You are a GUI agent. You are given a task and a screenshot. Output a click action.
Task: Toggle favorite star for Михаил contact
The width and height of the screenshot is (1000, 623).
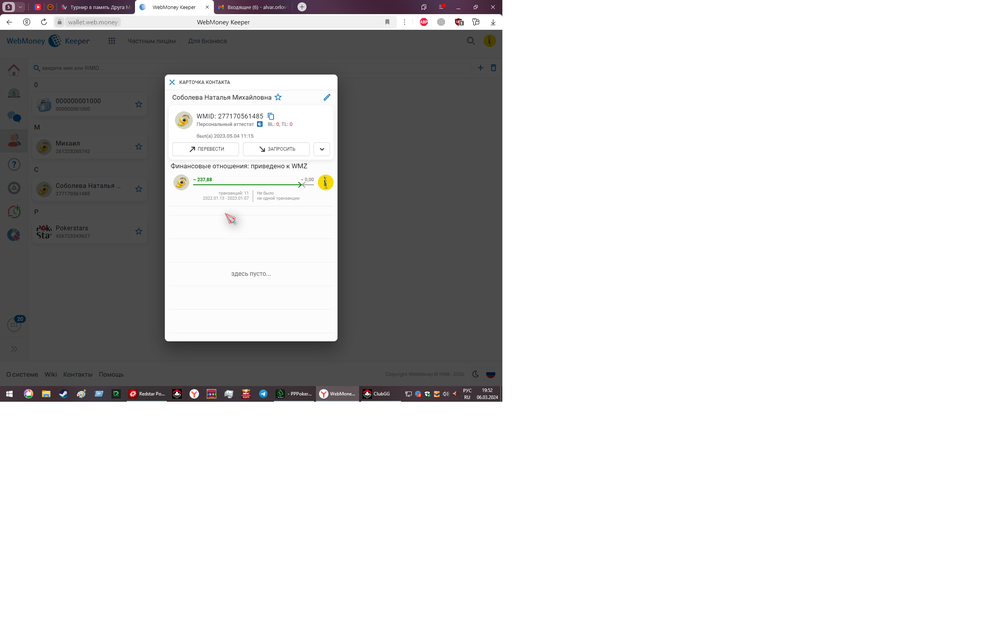139,147
